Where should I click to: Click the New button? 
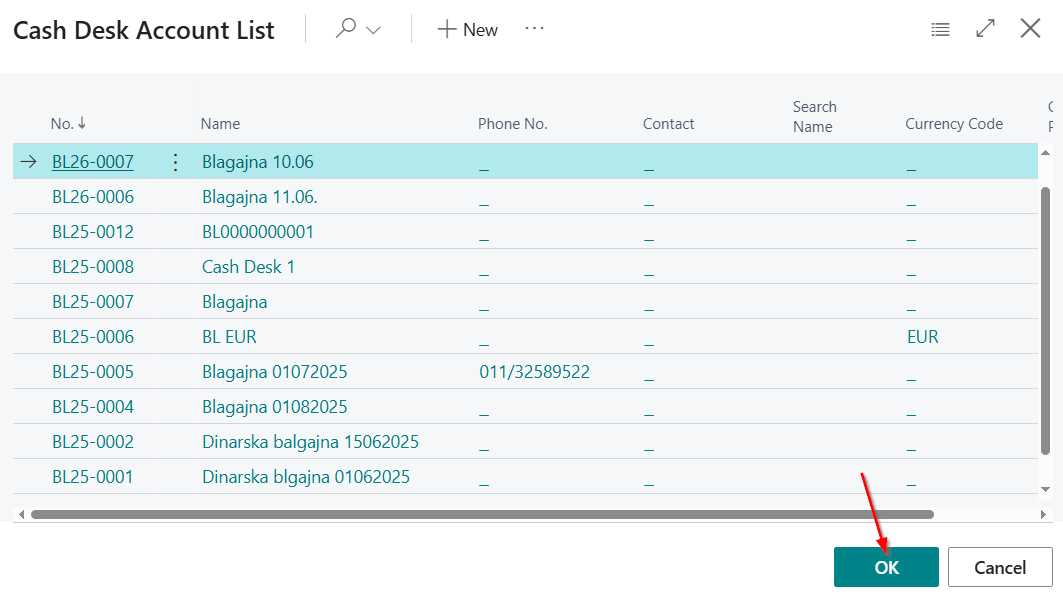point(468,29)
